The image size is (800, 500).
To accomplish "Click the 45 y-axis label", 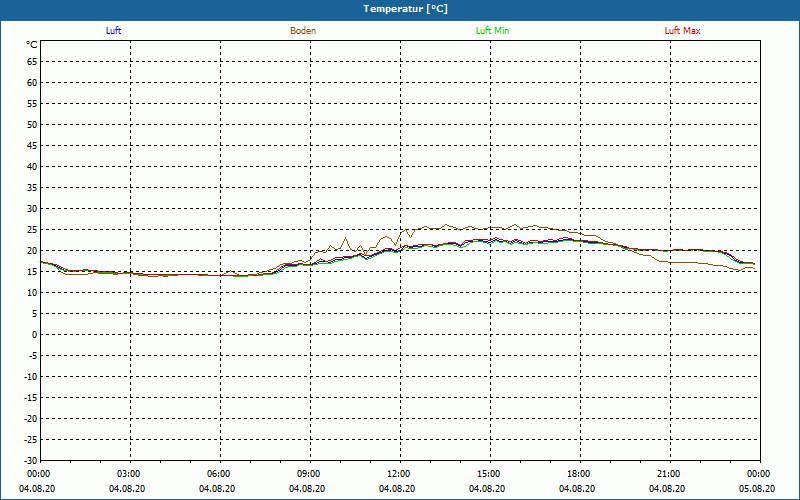I will (x=32, y=146).
